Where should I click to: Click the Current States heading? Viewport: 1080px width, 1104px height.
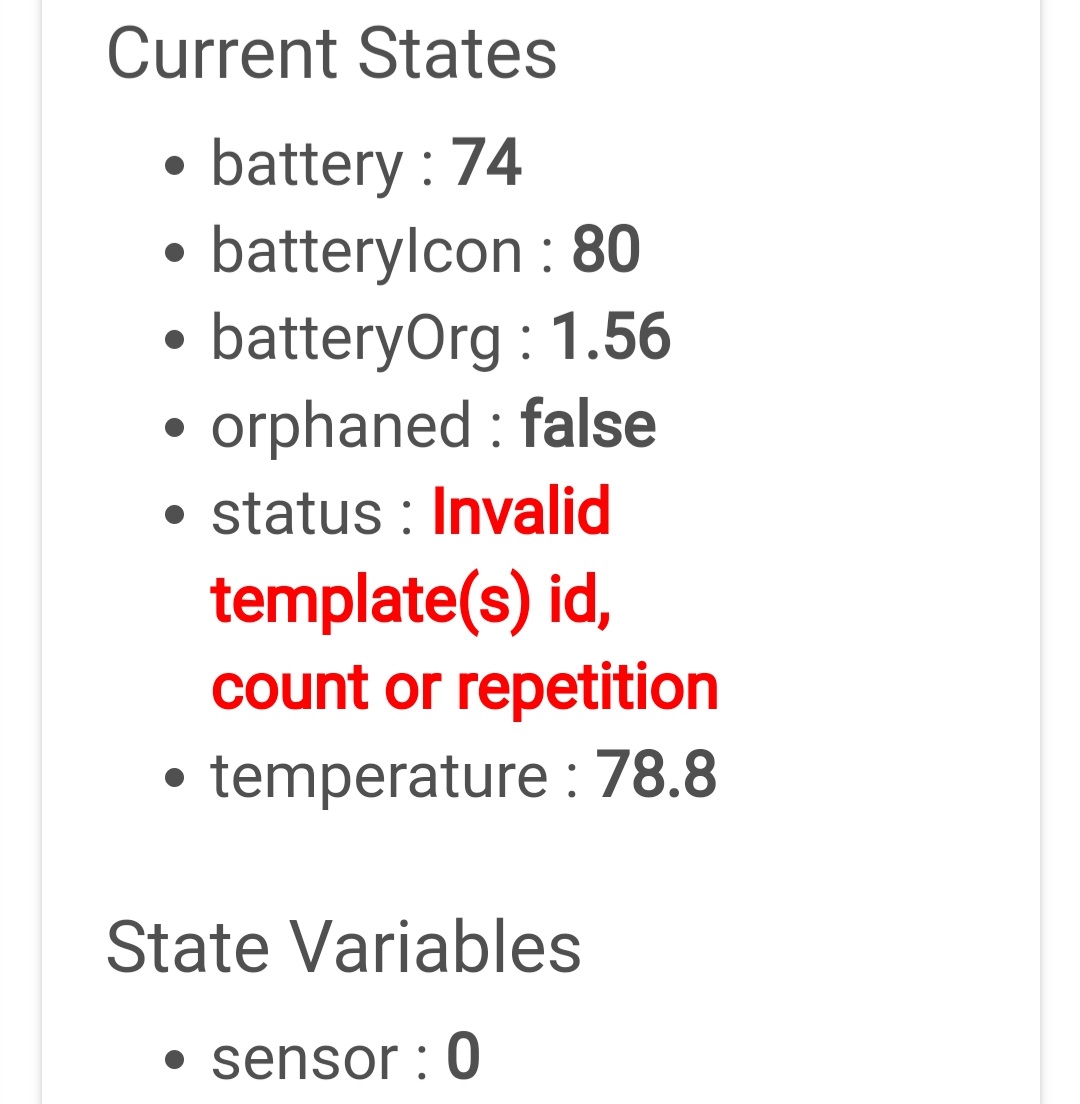click(x=331, y=54)
